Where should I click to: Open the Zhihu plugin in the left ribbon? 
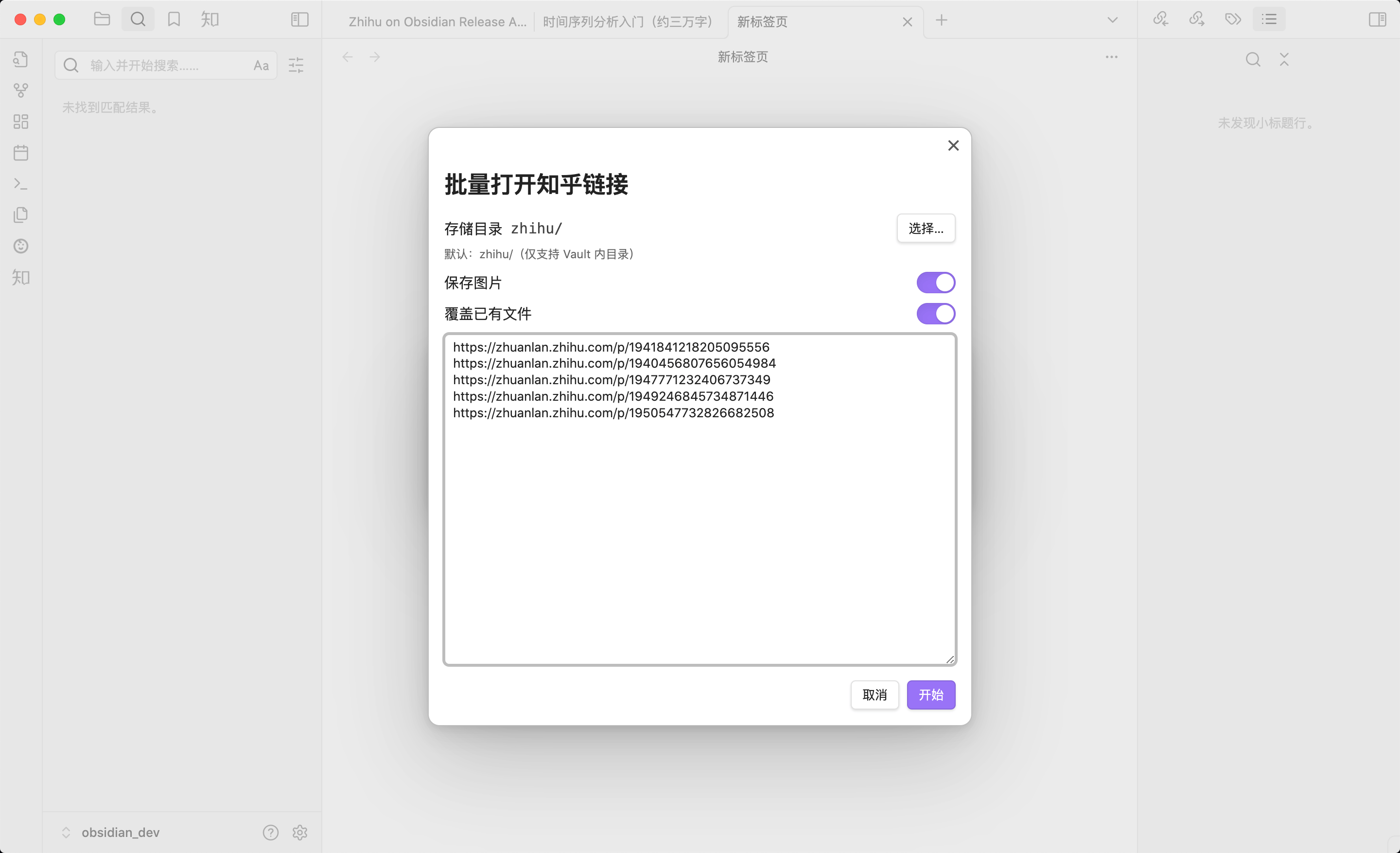[x=21, y=278]
